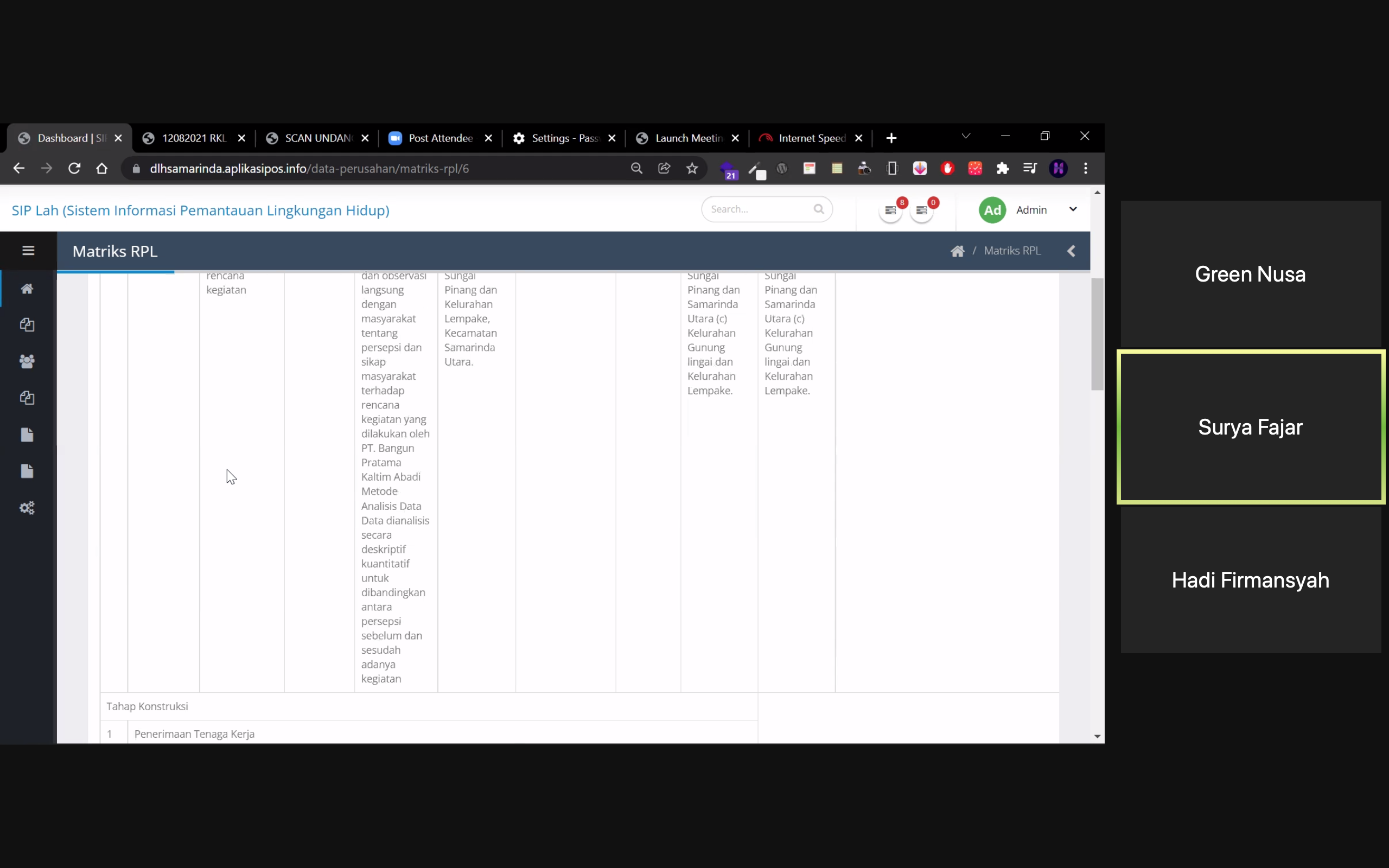Click the hamburger menu icon in sidebar
Screen dimensions: 1389x868
point(28,251)
